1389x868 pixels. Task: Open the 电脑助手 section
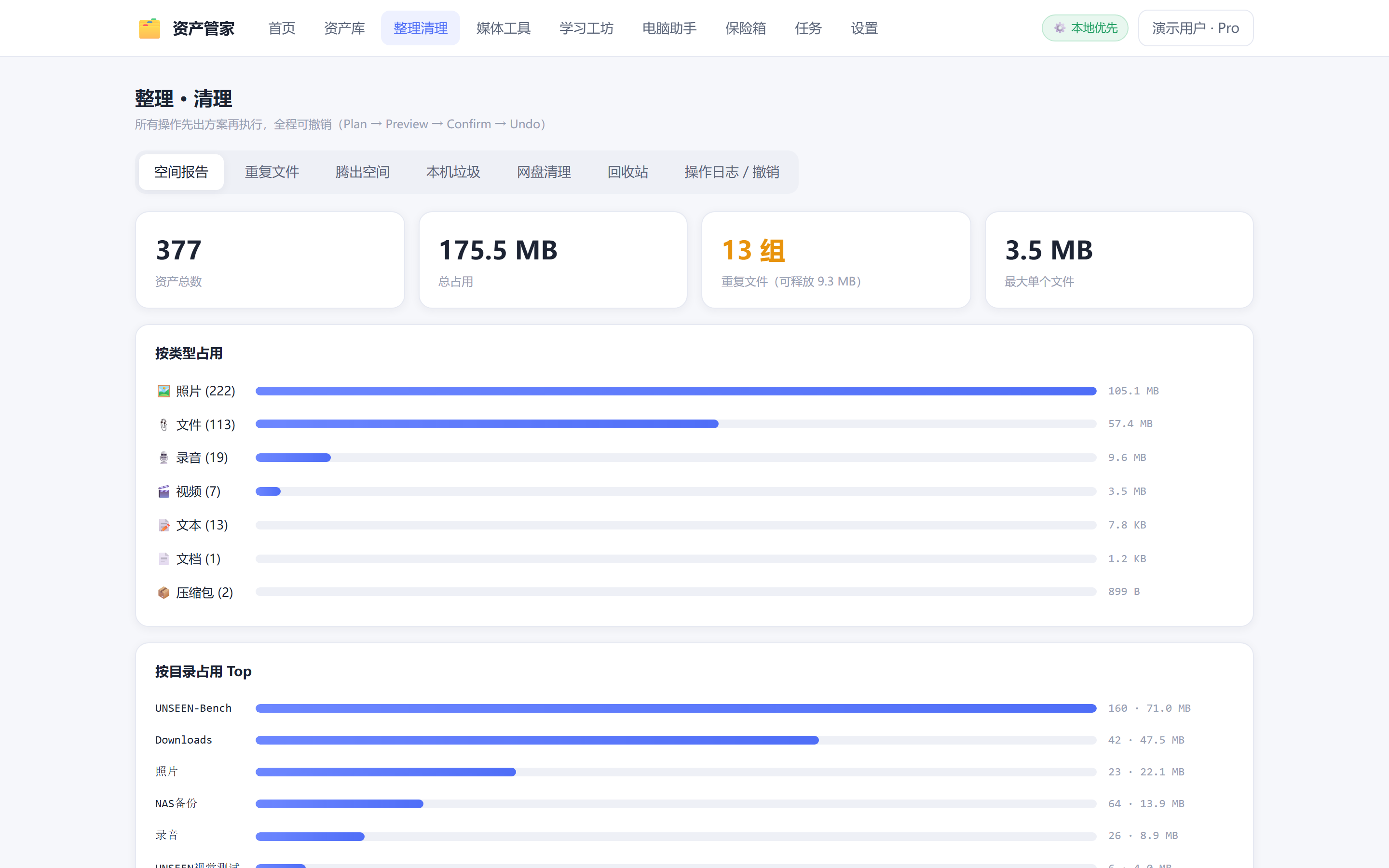coord(669,28)
